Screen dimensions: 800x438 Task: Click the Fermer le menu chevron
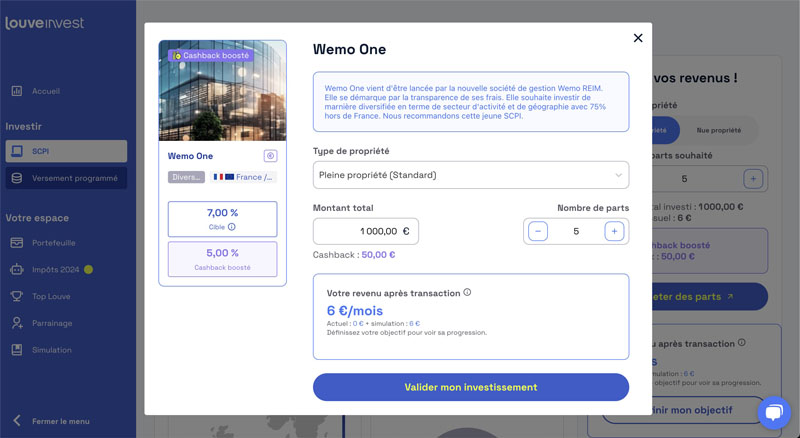pyautogui.click(x=17, y=421)
